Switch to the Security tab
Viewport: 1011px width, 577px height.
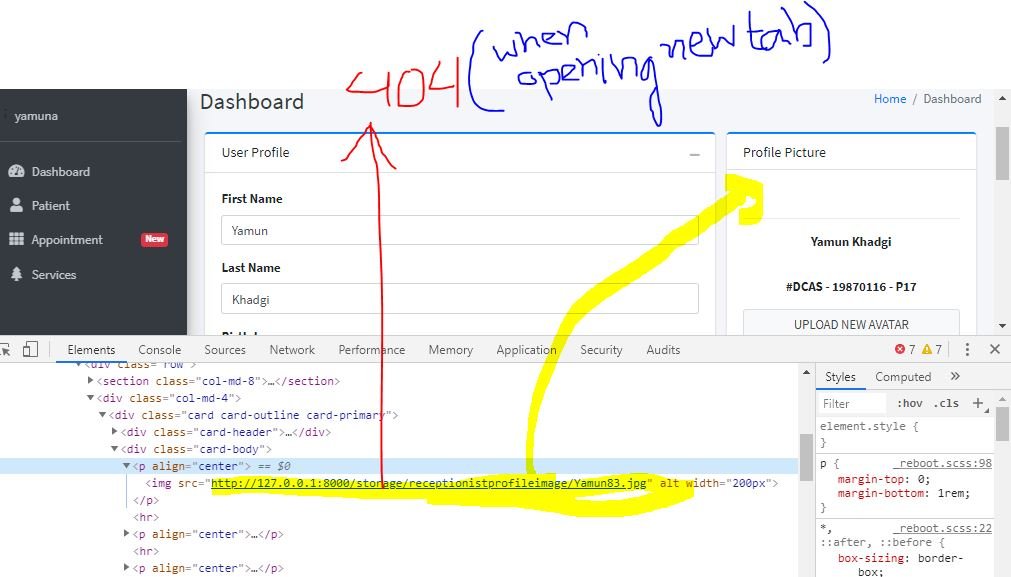[601, 349]
